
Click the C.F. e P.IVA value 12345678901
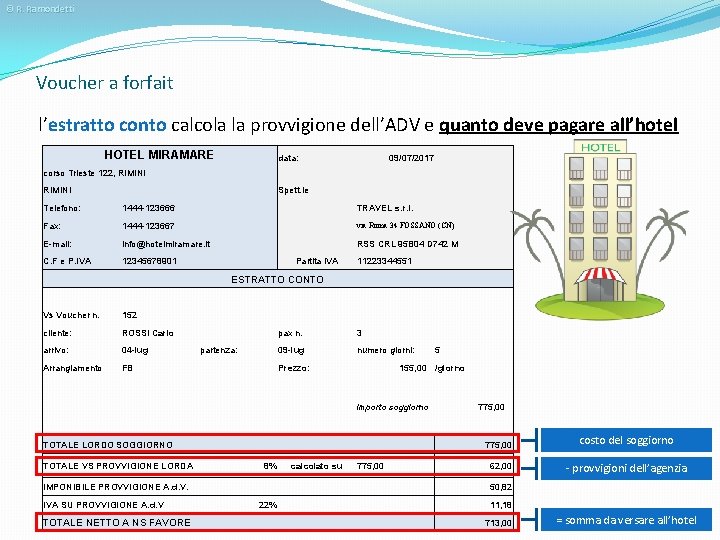[150, 261]
